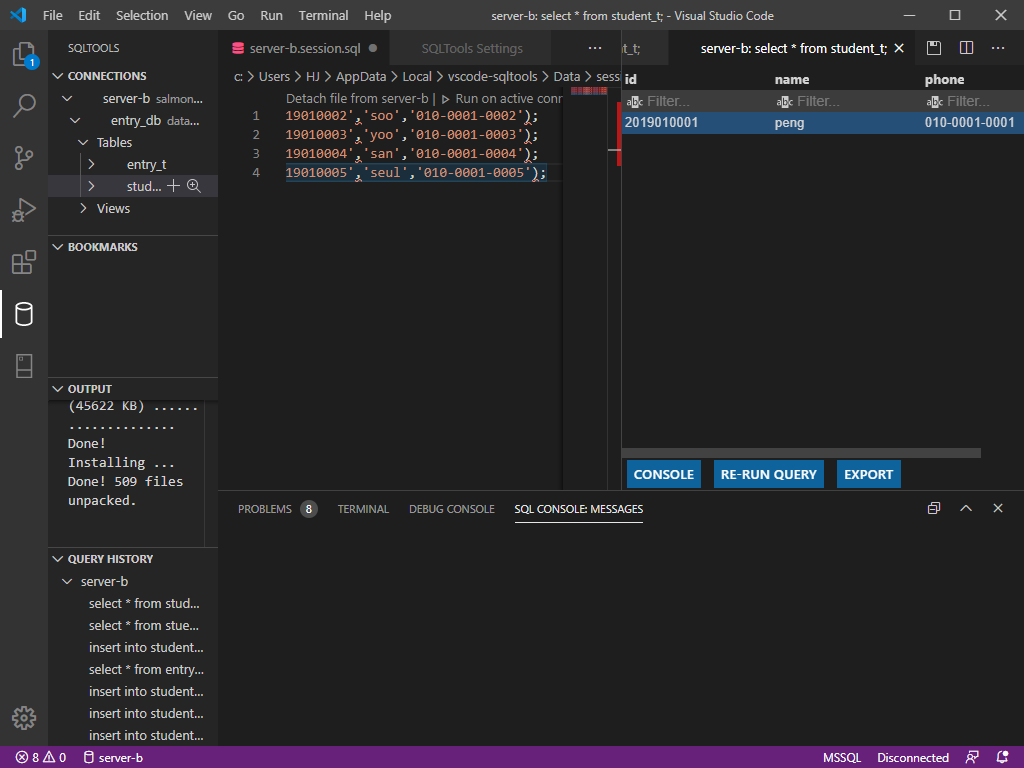Viewport: 1024px width, 768px height.
Task: Click 'select * from stue...' history entry
Action: [144, 626]
